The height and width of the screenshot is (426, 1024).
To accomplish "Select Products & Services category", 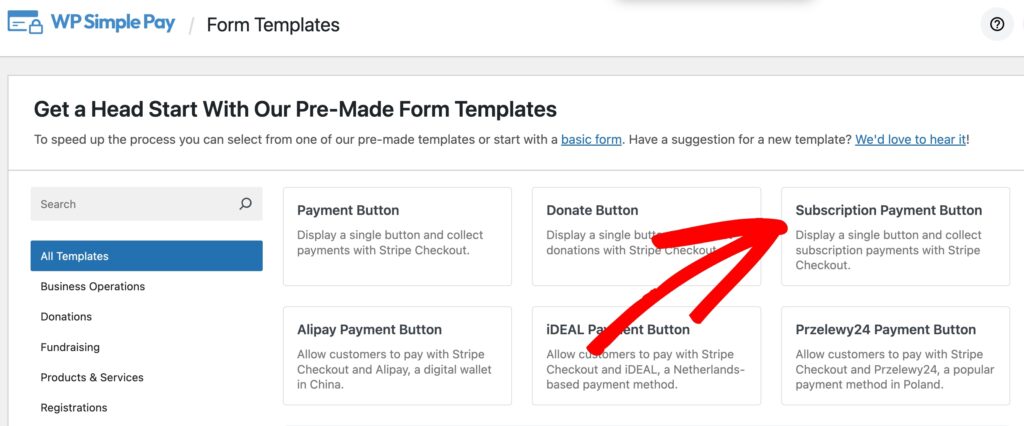I will click(x=92, y=377).
